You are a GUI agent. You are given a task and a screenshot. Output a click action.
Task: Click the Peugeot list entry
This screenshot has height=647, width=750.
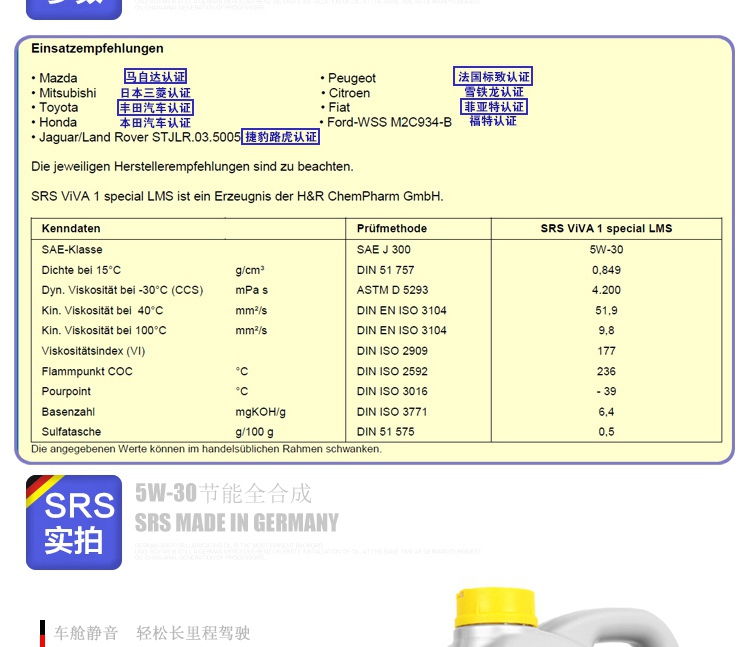pos(348,78)
